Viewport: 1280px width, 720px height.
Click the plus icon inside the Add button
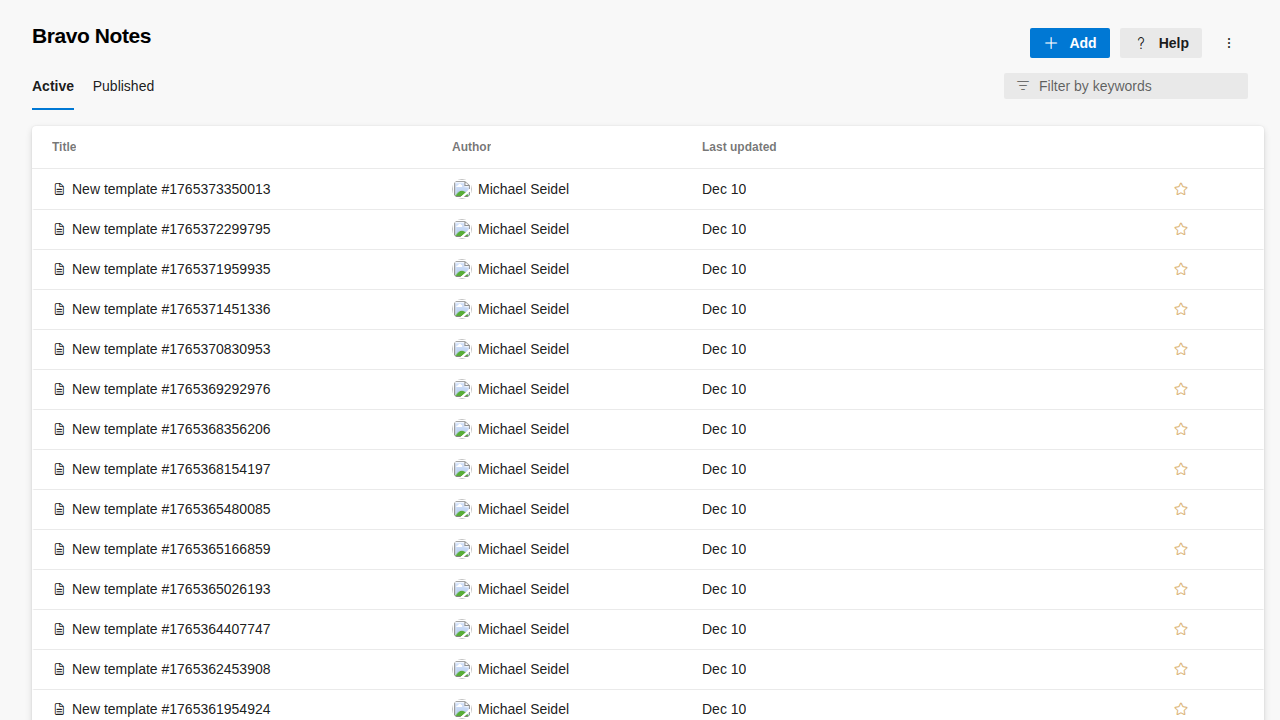coord(1051,43)
